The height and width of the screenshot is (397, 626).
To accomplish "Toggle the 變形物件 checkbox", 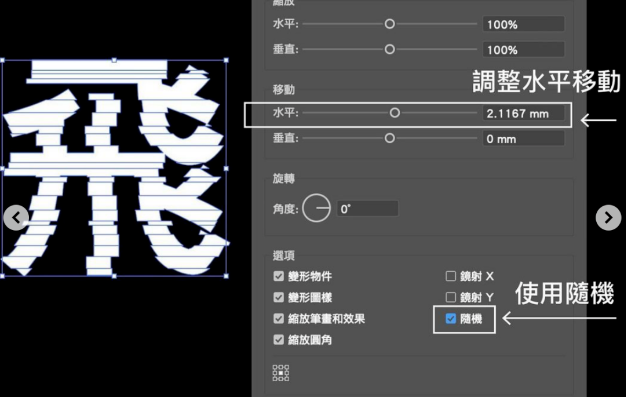I will click(279, 276).
